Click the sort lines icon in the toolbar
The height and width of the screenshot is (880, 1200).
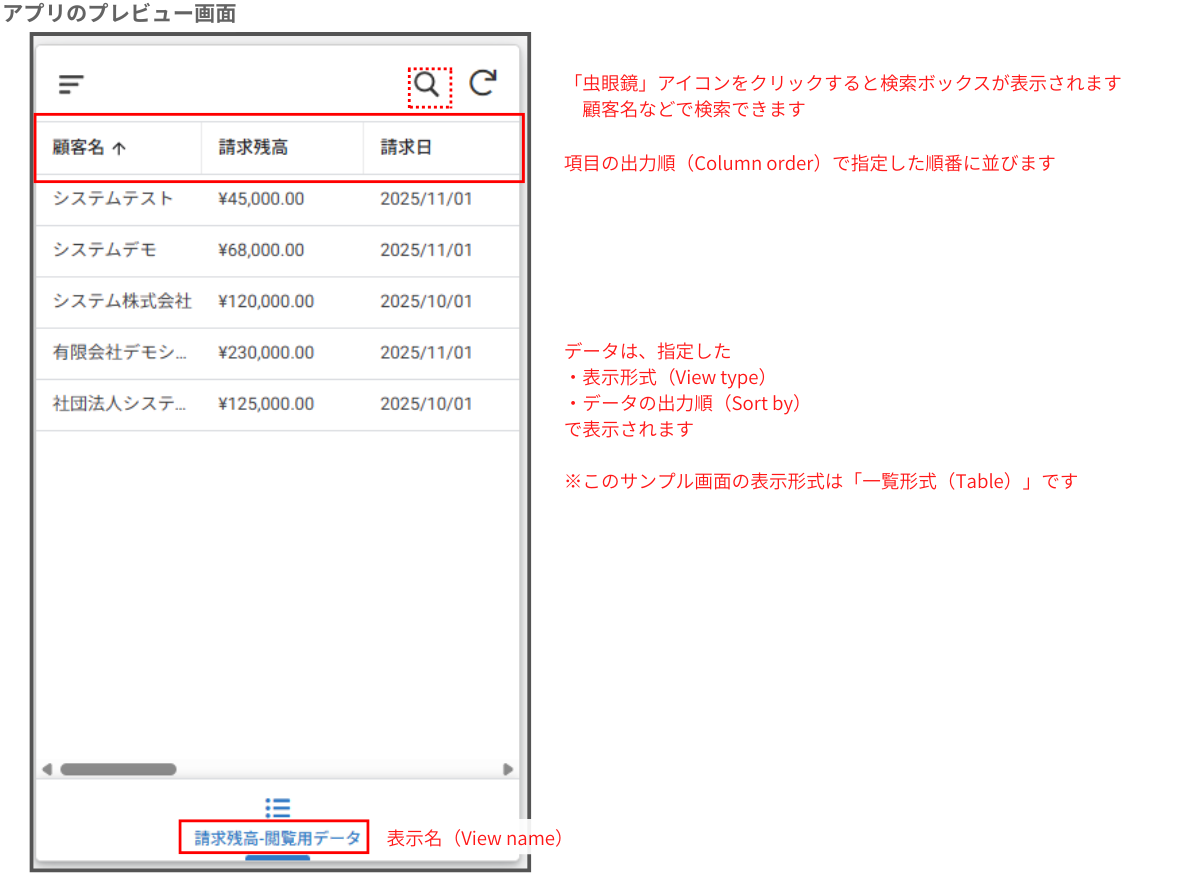(x=70, y=84)
